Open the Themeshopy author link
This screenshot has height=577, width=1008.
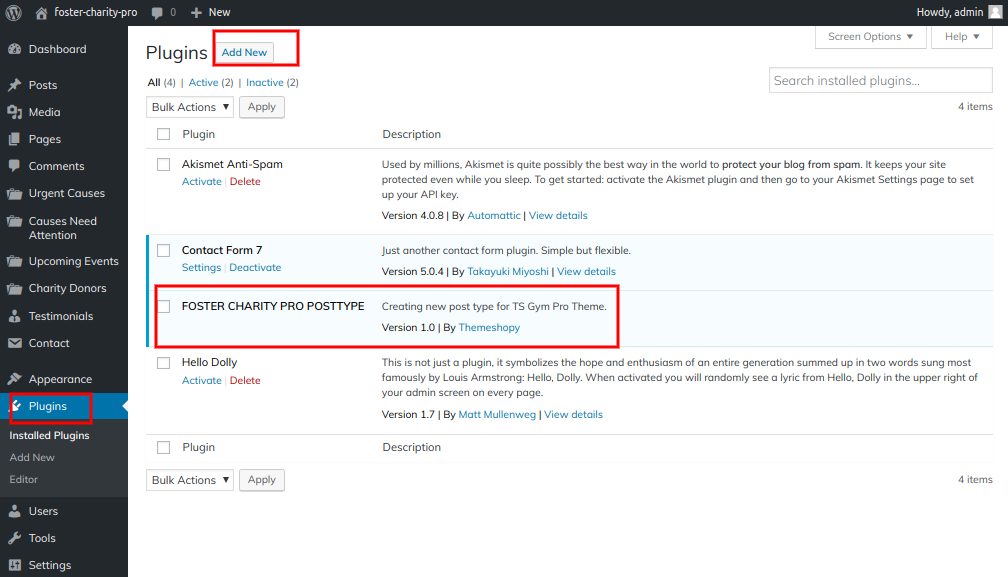(x=489, y=327)
